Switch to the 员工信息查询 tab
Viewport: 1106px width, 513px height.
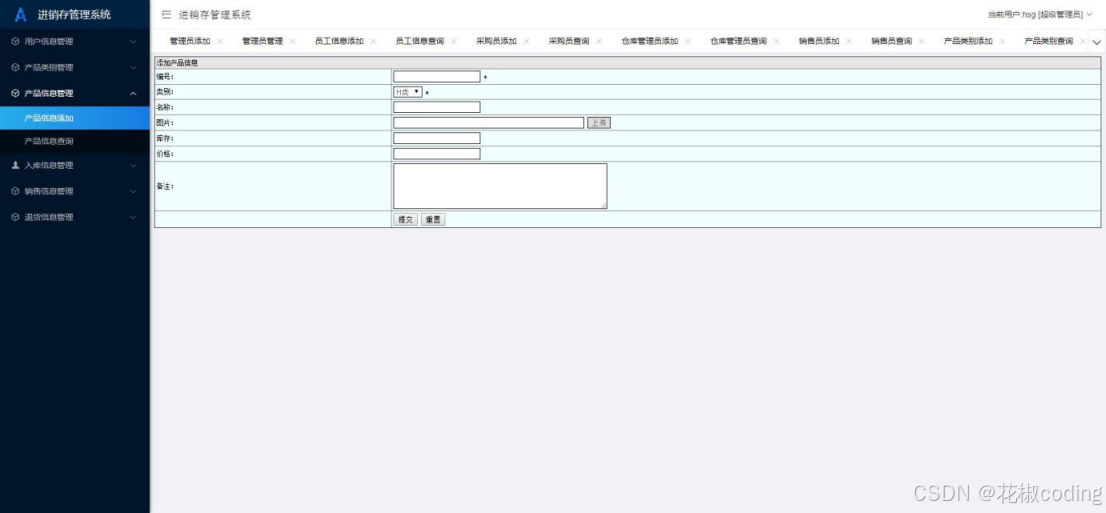point(420,42)
